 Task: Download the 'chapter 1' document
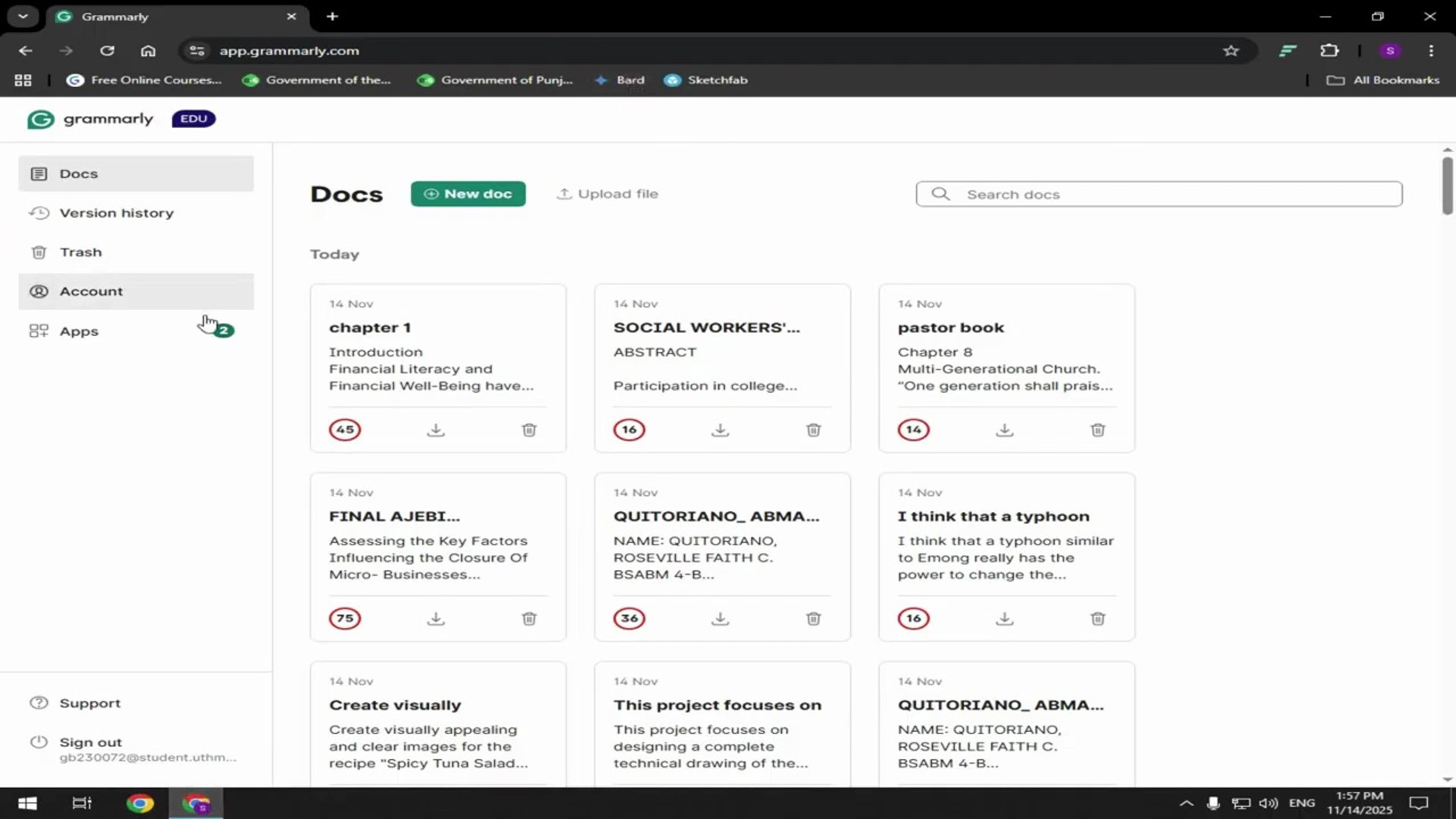click(x=436, y=429)
